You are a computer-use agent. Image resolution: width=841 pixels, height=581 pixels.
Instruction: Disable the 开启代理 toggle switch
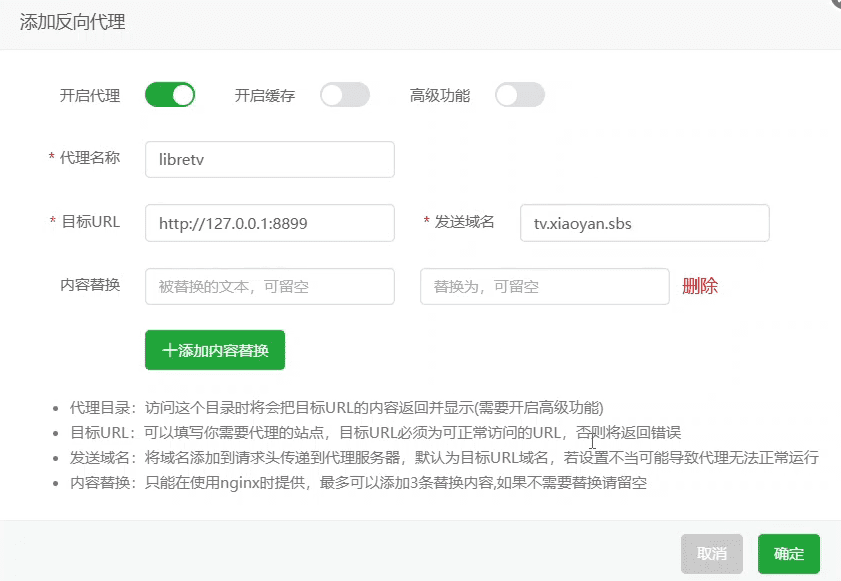(169, 95)
